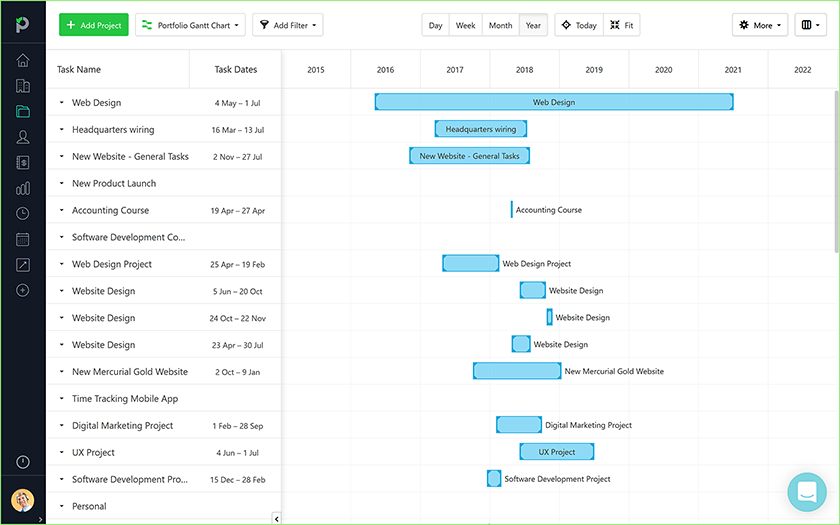
Task: Switch to Month view
Action: click(500, 25)
